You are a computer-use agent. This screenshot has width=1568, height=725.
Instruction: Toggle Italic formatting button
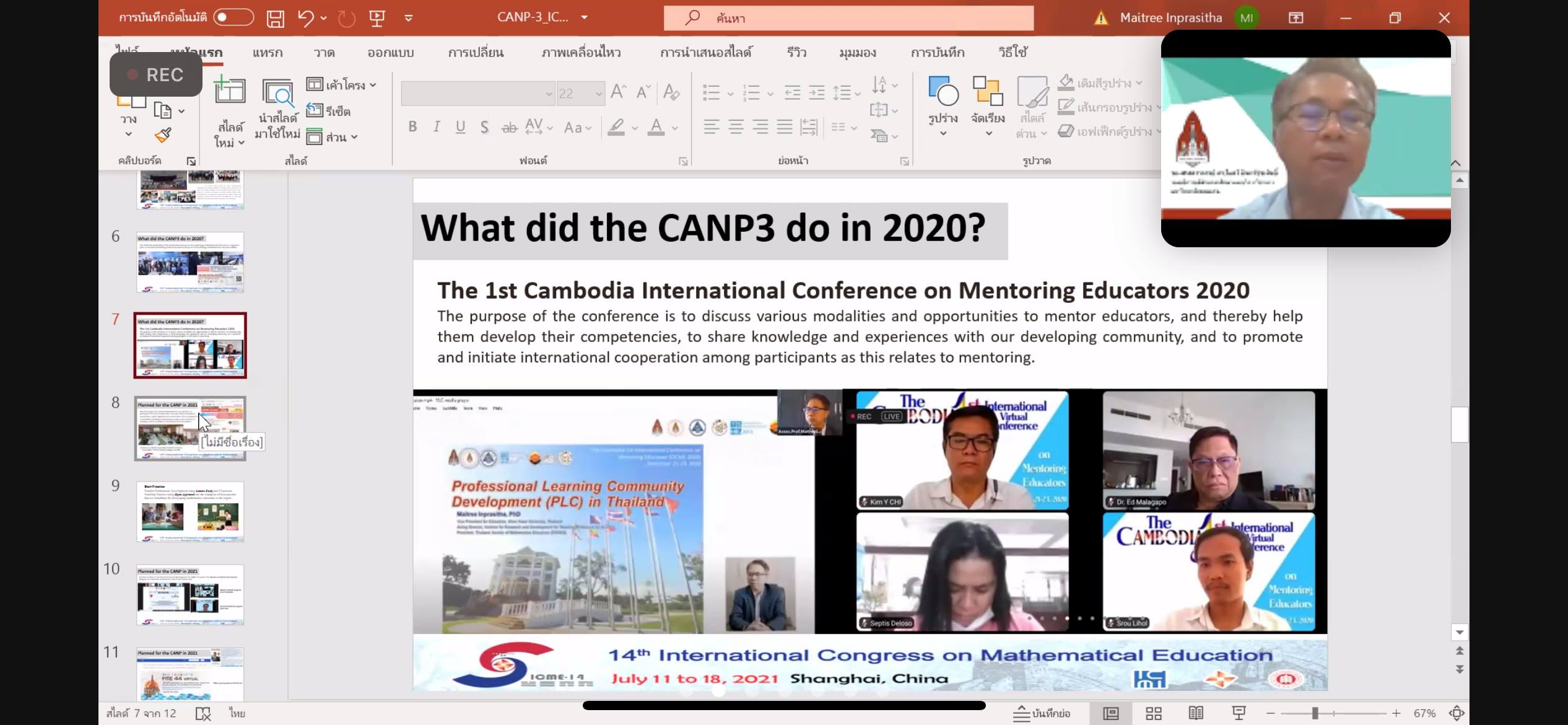[x=437, y=127]
